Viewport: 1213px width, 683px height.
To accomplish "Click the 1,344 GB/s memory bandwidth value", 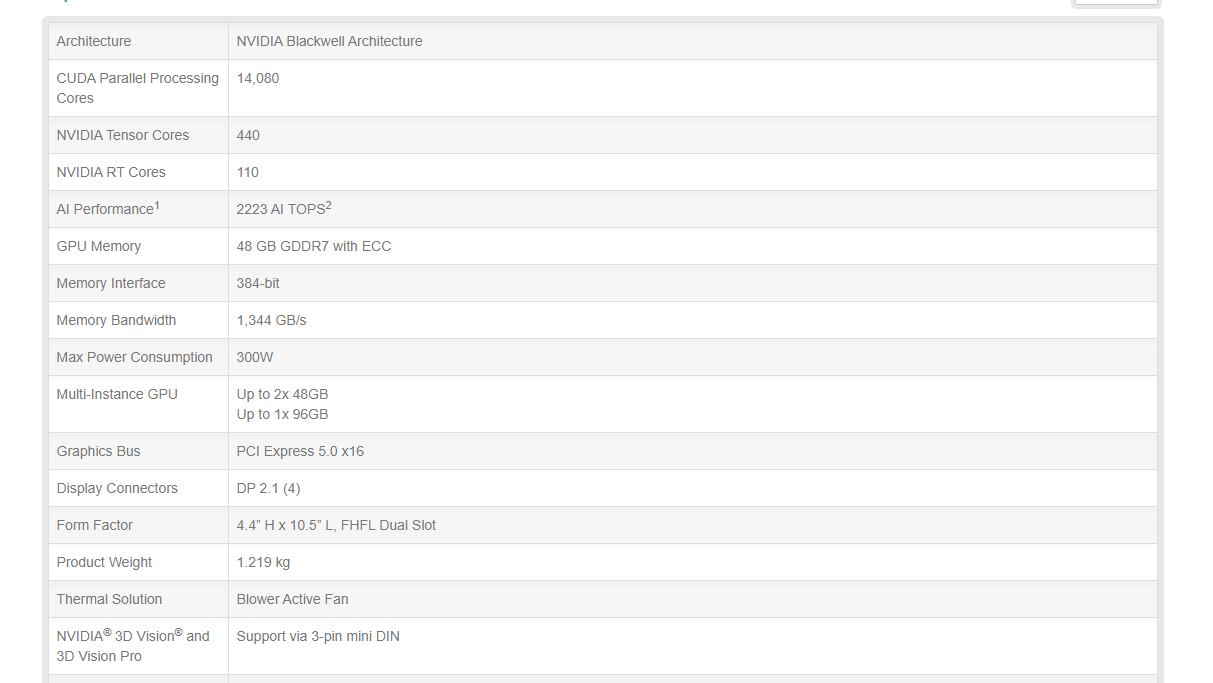I will pos(271,320).
